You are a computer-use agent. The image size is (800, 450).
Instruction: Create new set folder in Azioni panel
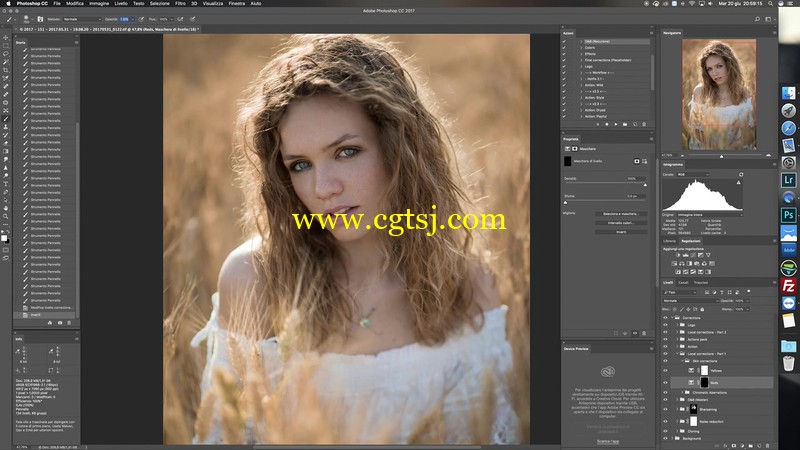point(625,124)
